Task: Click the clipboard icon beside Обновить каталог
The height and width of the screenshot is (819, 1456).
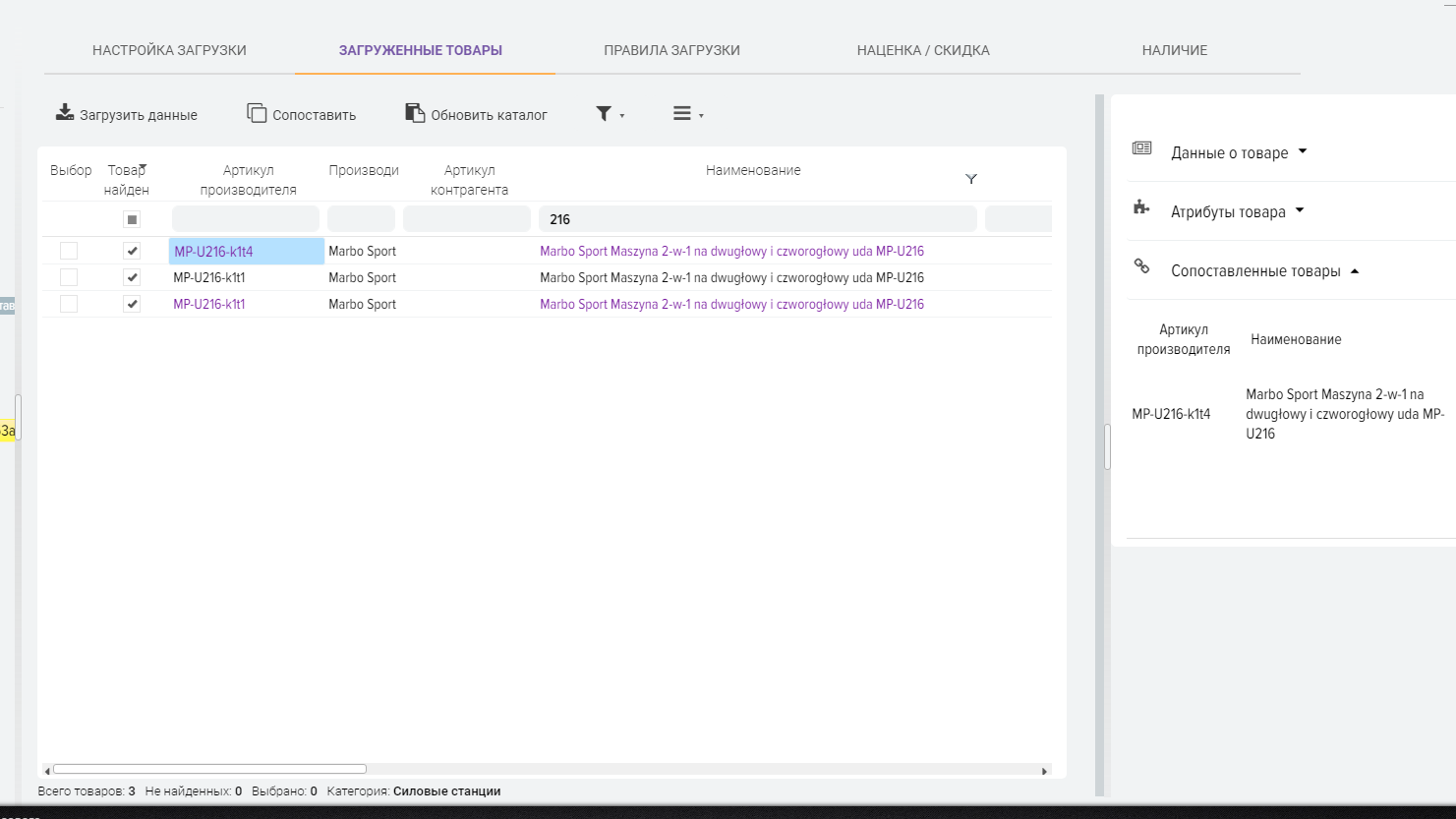Action: [x=415, y=113]
